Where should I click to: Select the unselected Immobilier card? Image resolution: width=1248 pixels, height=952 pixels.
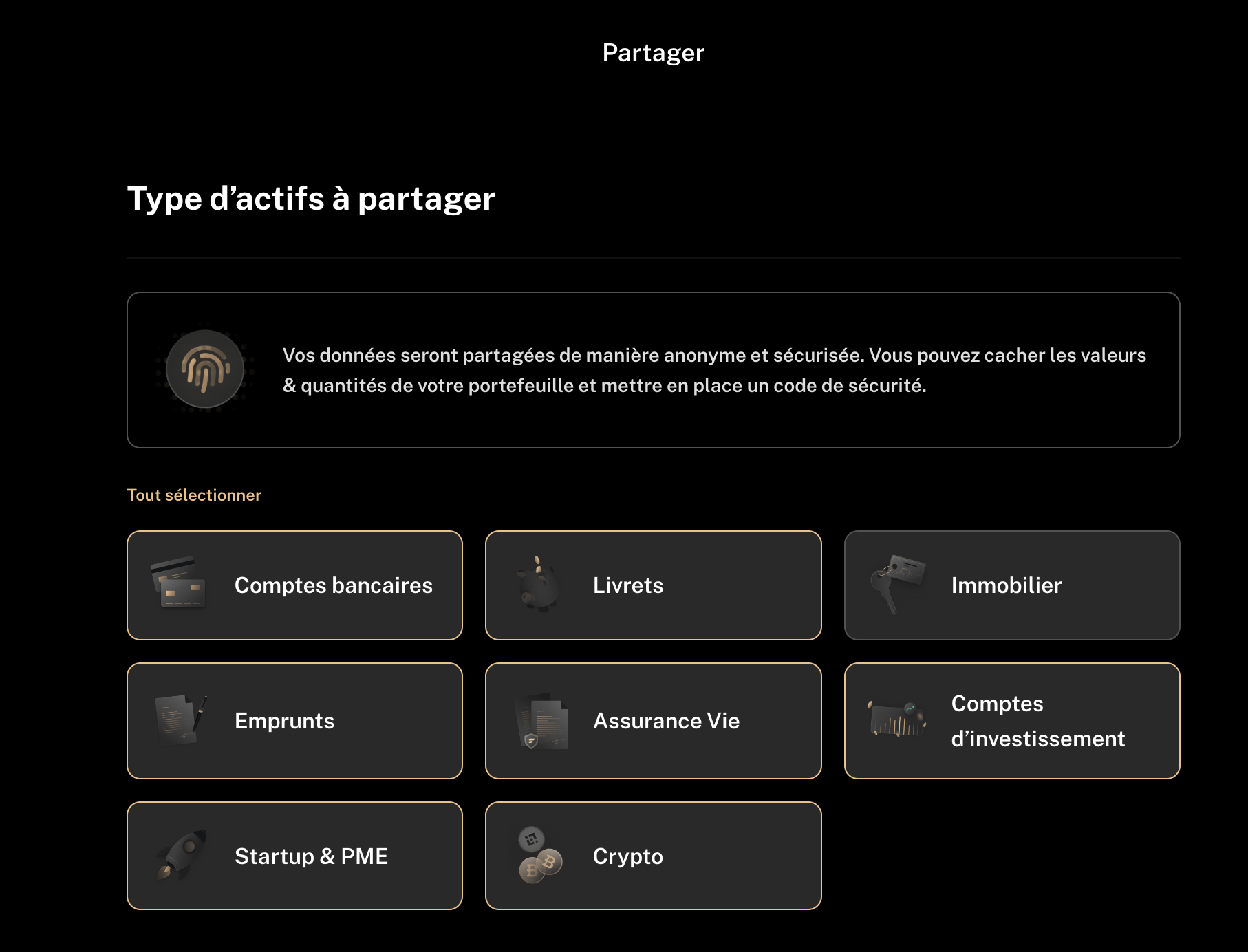click(x=1012, y=585)
